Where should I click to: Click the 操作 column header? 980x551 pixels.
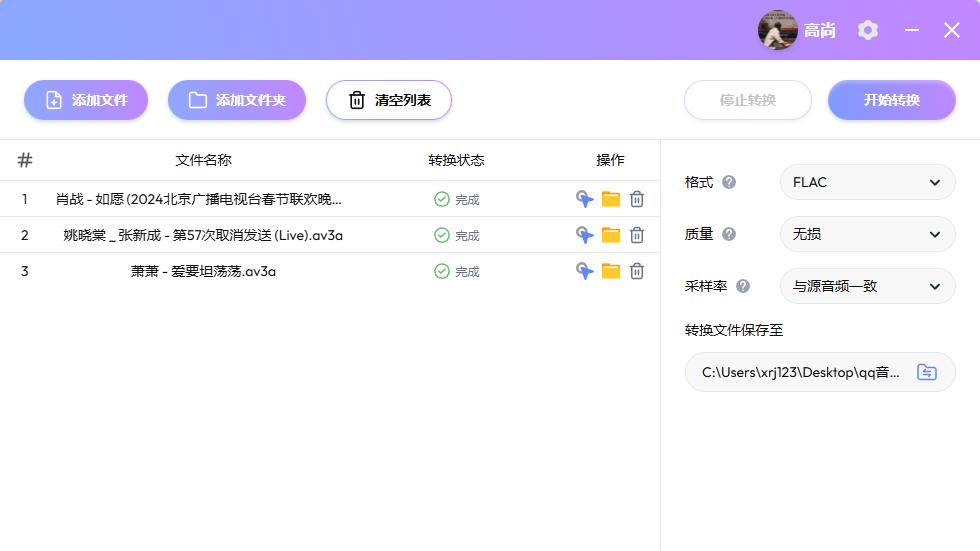(x=610, y=160)
